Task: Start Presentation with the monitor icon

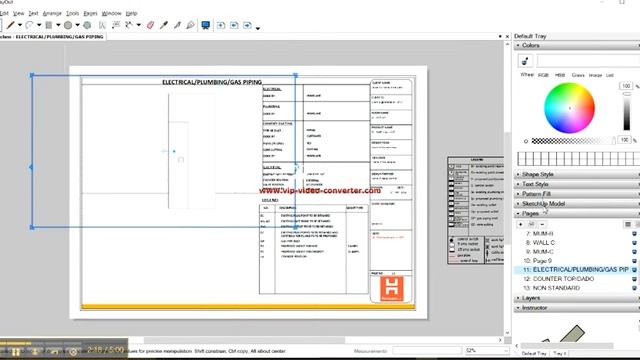Action: click(206, 25)
